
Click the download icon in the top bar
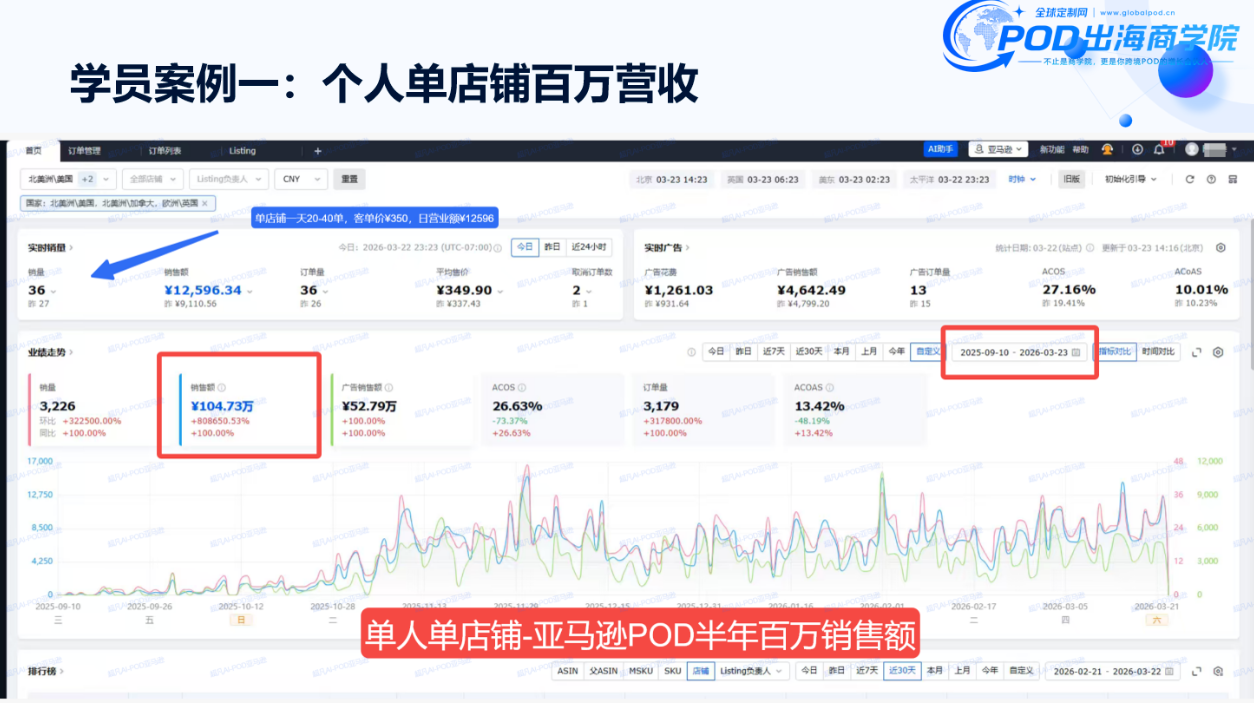pos(1137,150)
